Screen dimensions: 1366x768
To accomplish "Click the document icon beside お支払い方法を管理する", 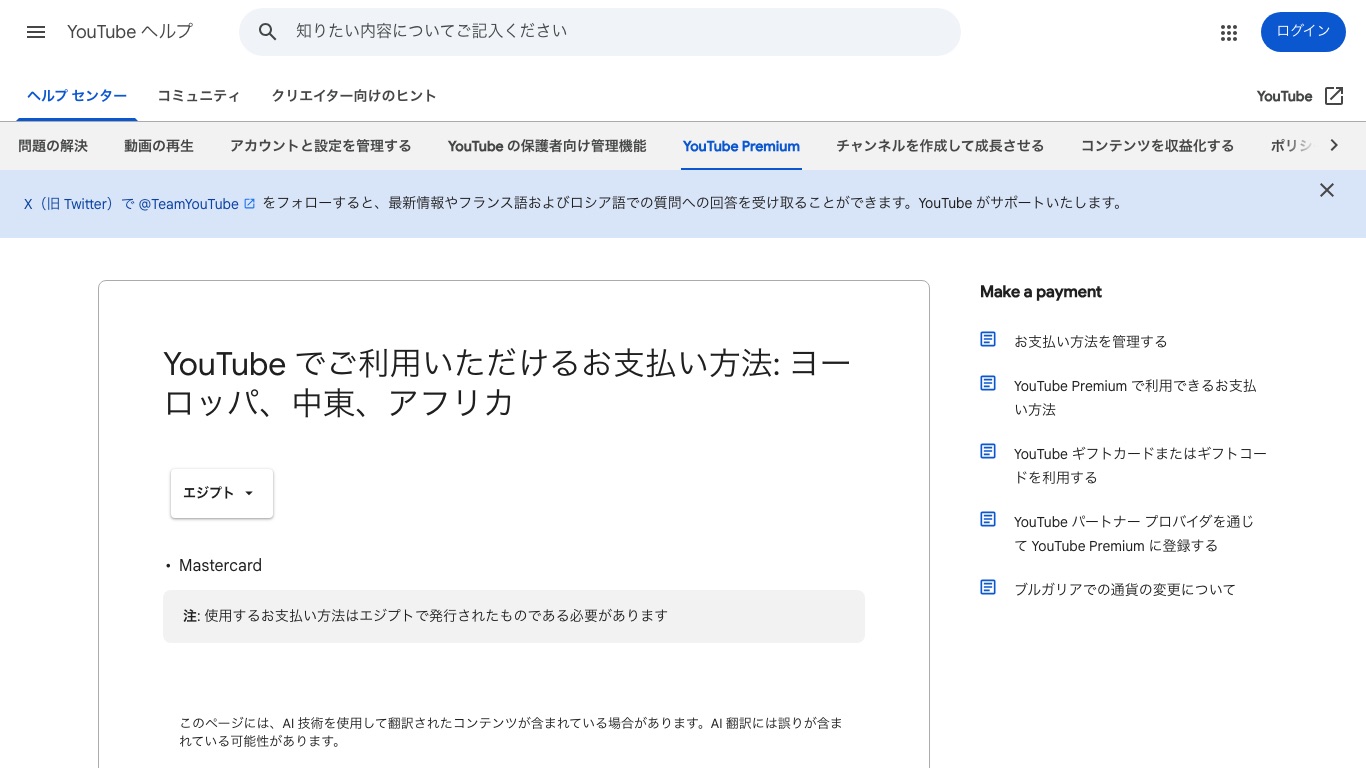I will point(988,339).
